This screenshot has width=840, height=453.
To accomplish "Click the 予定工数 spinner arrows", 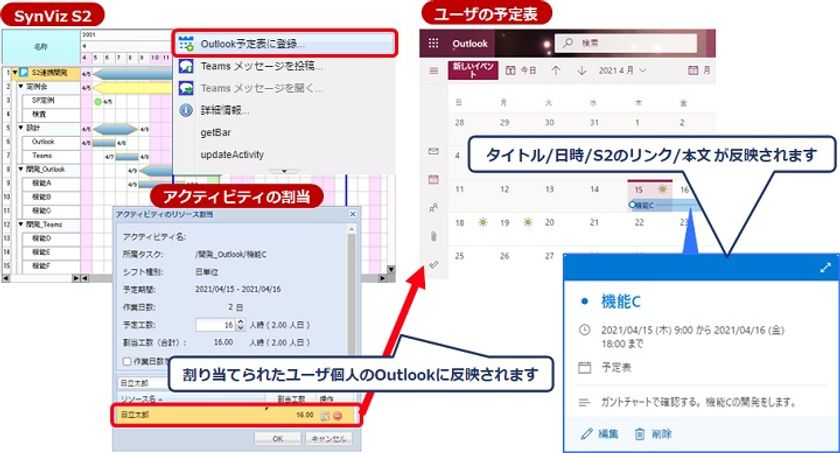I will [241, 324].
